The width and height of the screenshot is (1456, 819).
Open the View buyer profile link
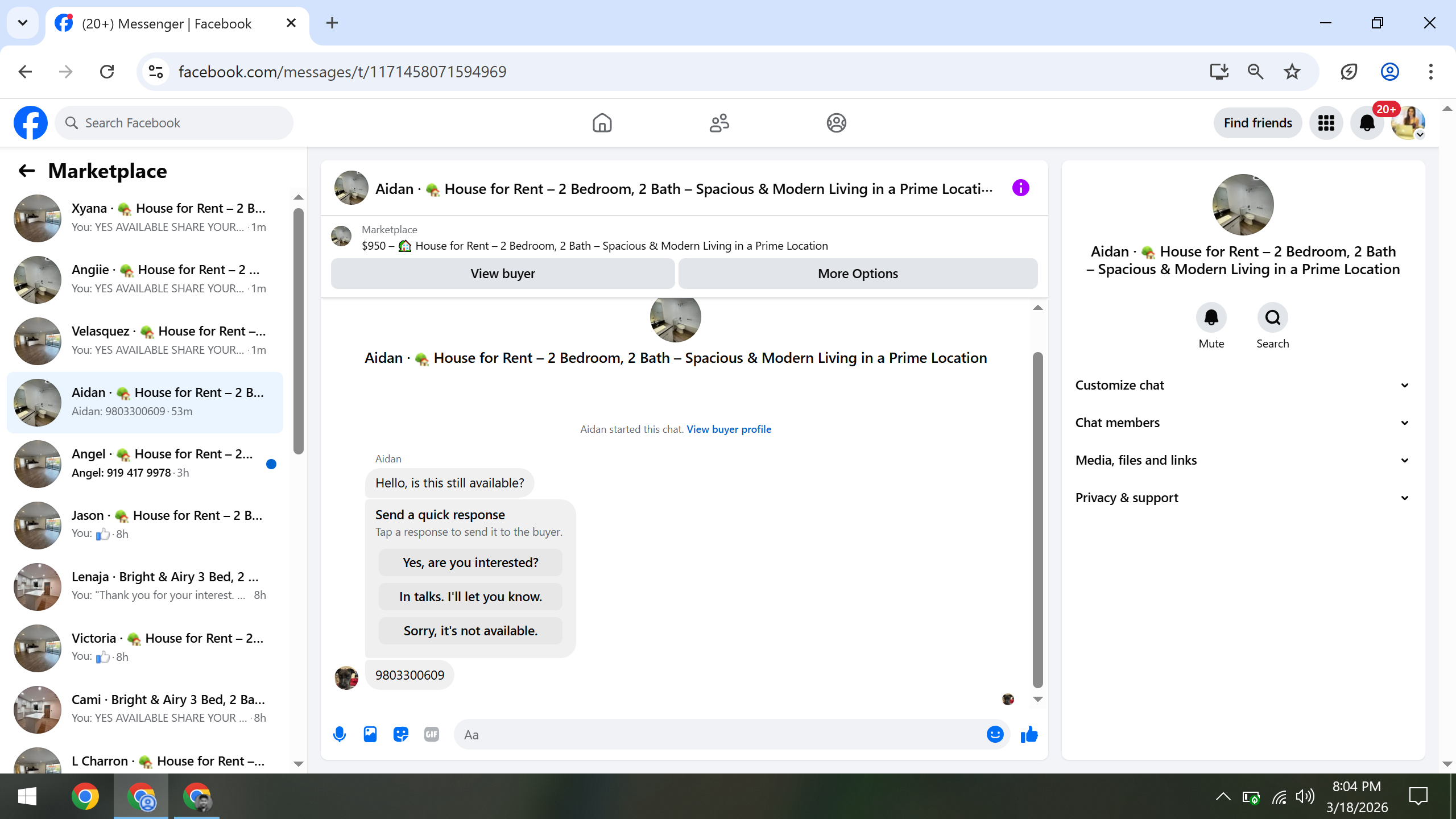729,429
